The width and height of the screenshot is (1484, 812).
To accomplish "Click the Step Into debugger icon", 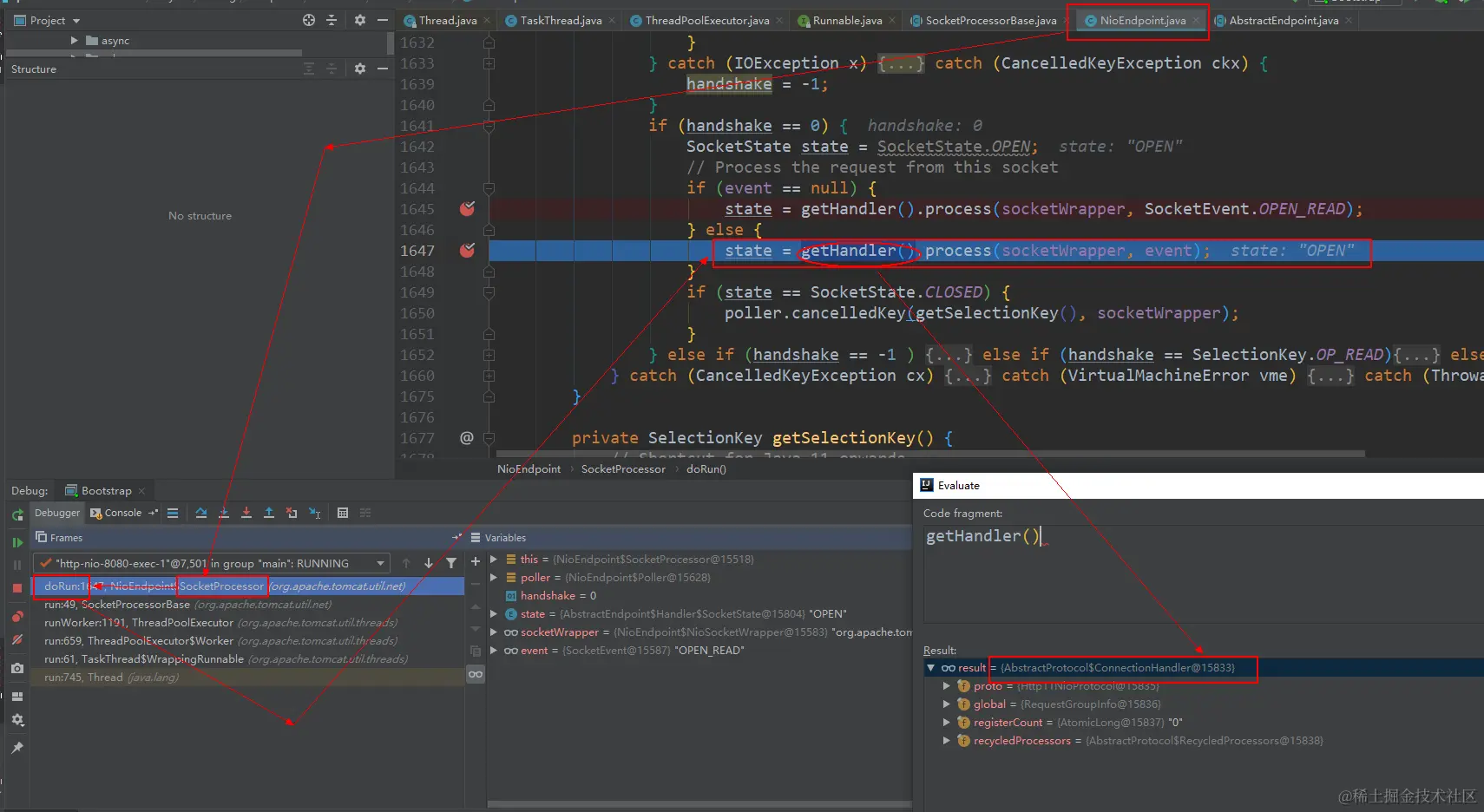I will pyautogui.click(x=224, y=514).
